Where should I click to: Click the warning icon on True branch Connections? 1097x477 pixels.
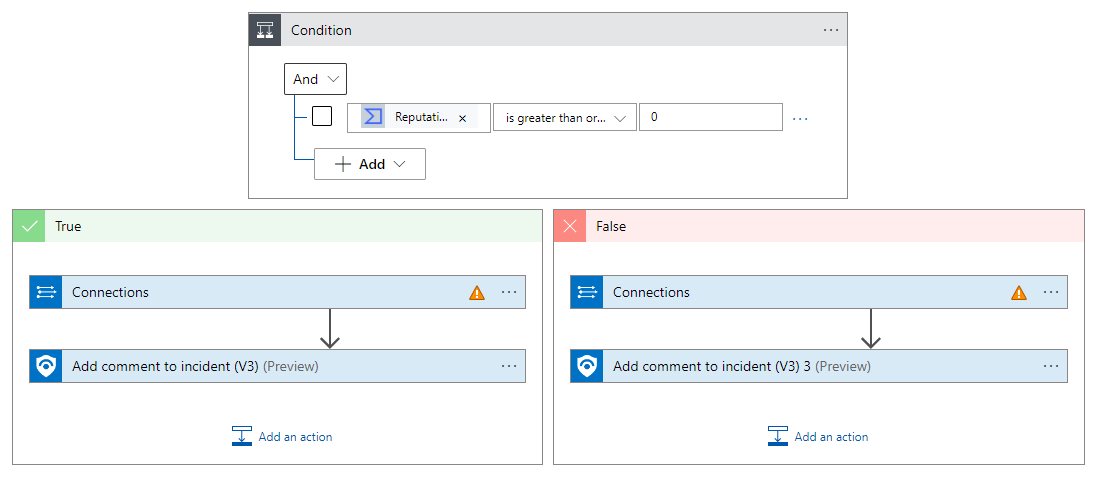coord(477,293)
